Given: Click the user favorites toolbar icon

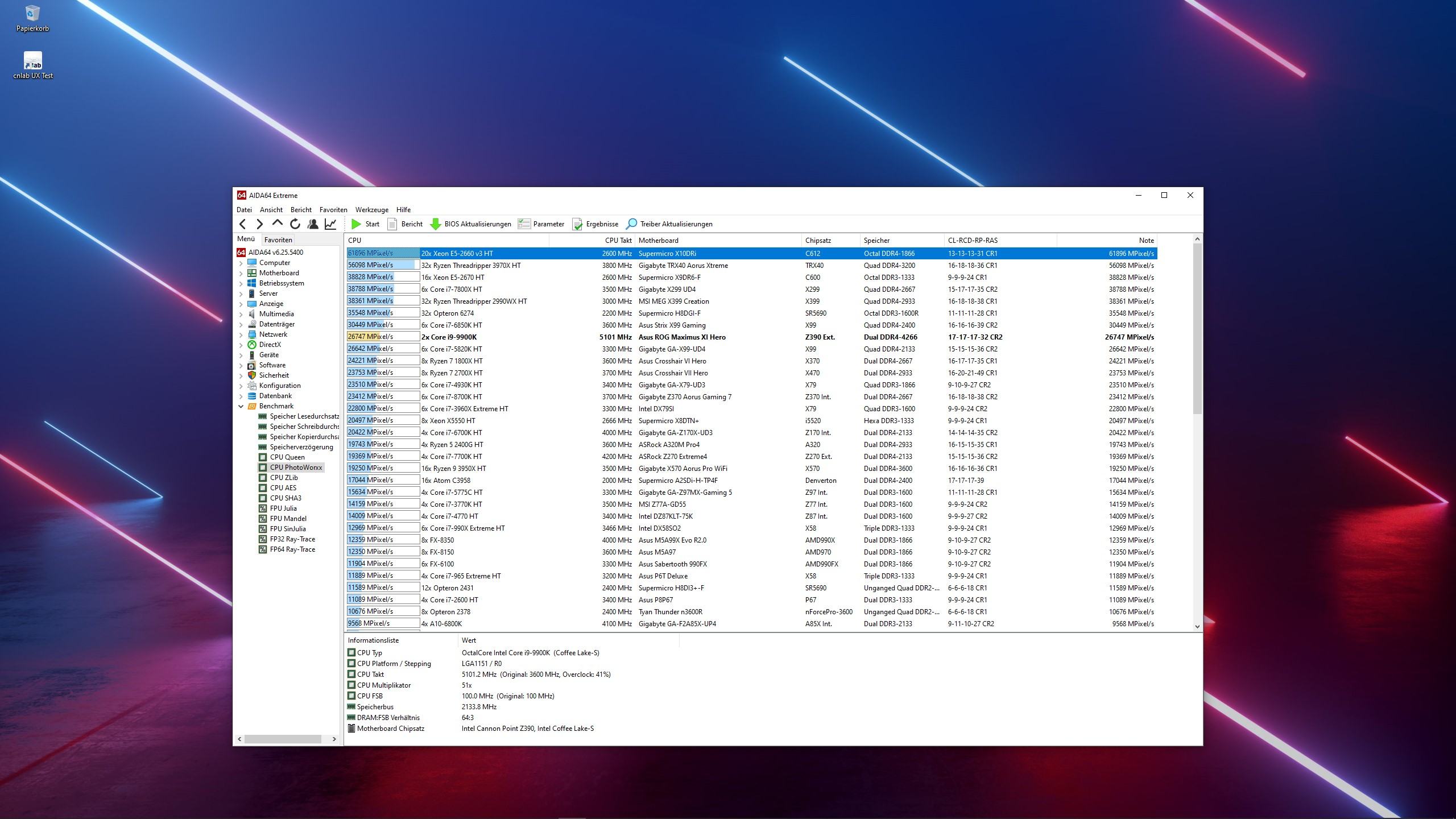Looking at the screenshot, I should (x=313, y=224).
